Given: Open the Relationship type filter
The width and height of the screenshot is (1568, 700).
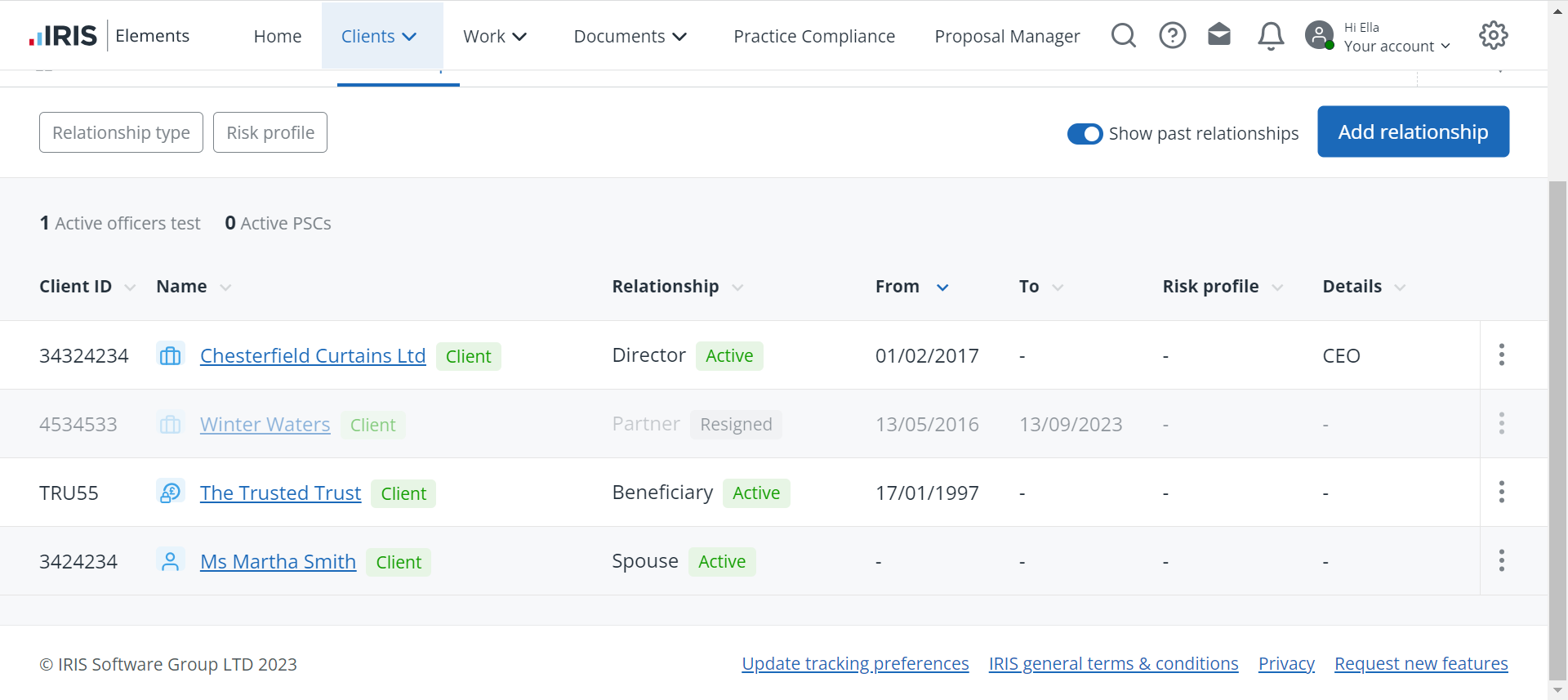Looking at the screenshot, I should coord(121,132).
